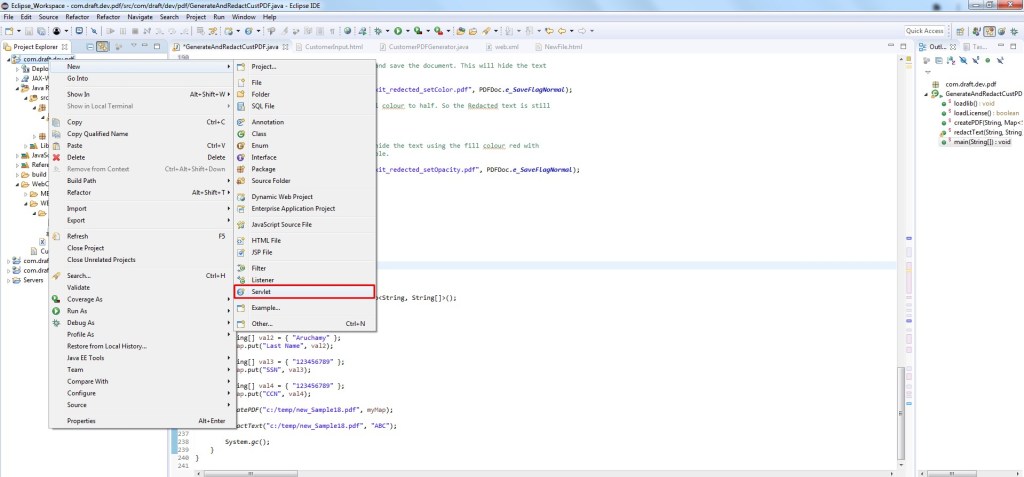
Task: Click the Save icon in the main toolbar
Action: 29,31
